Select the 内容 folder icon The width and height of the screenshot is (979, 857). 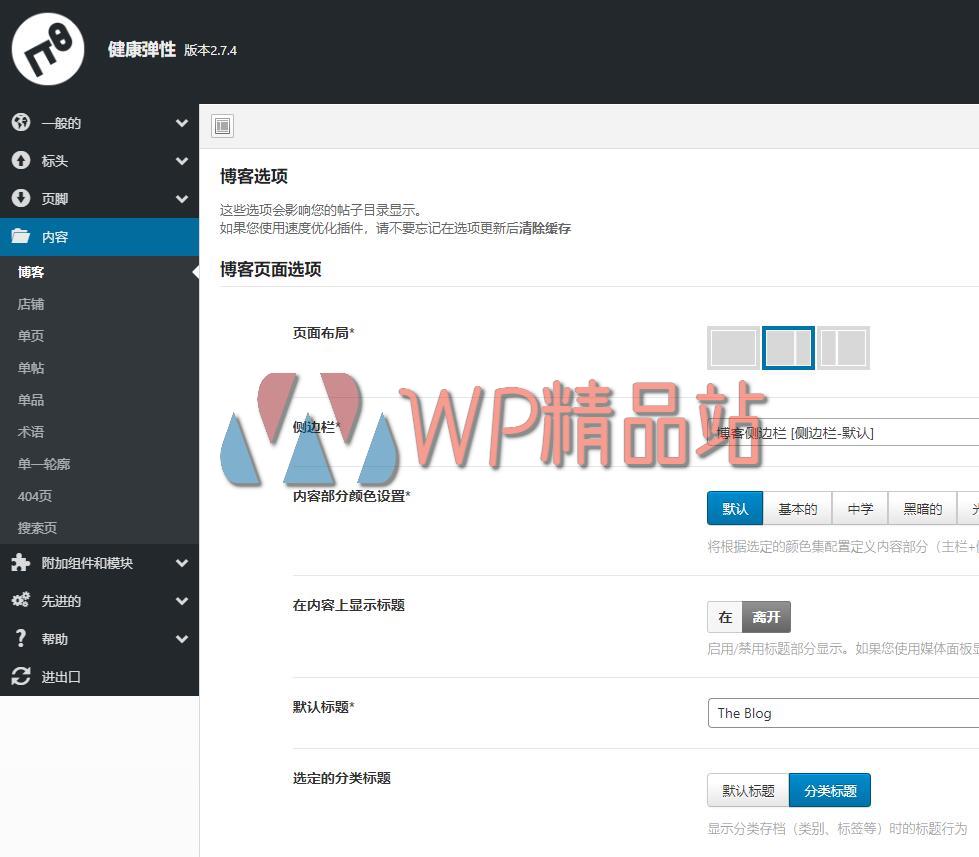click(x=22, y=236)
